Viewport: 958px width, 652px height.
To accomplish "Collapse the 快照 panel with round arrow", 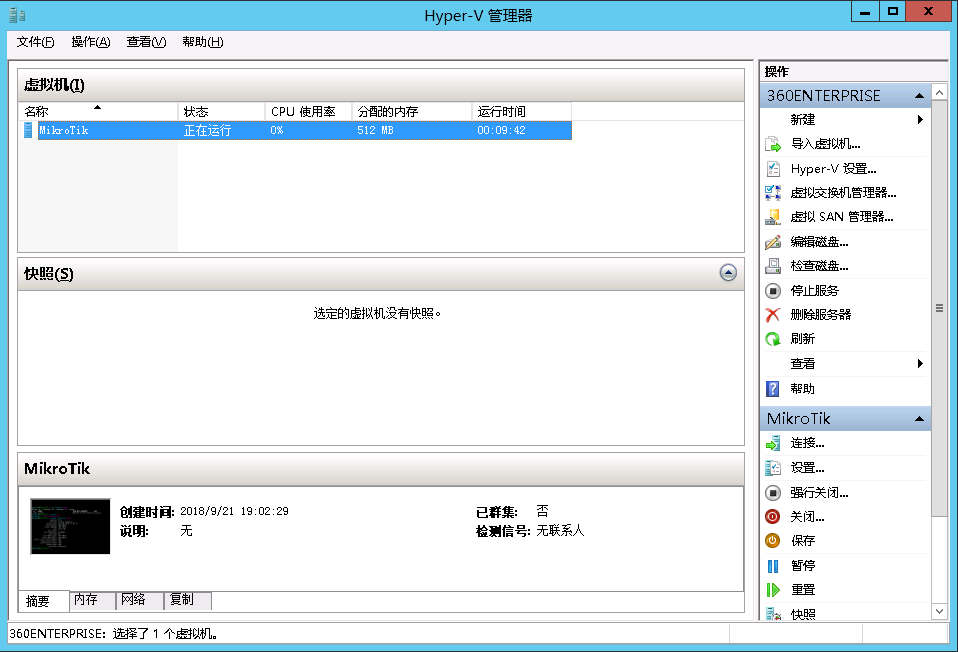I will click(x=728, y=273).
